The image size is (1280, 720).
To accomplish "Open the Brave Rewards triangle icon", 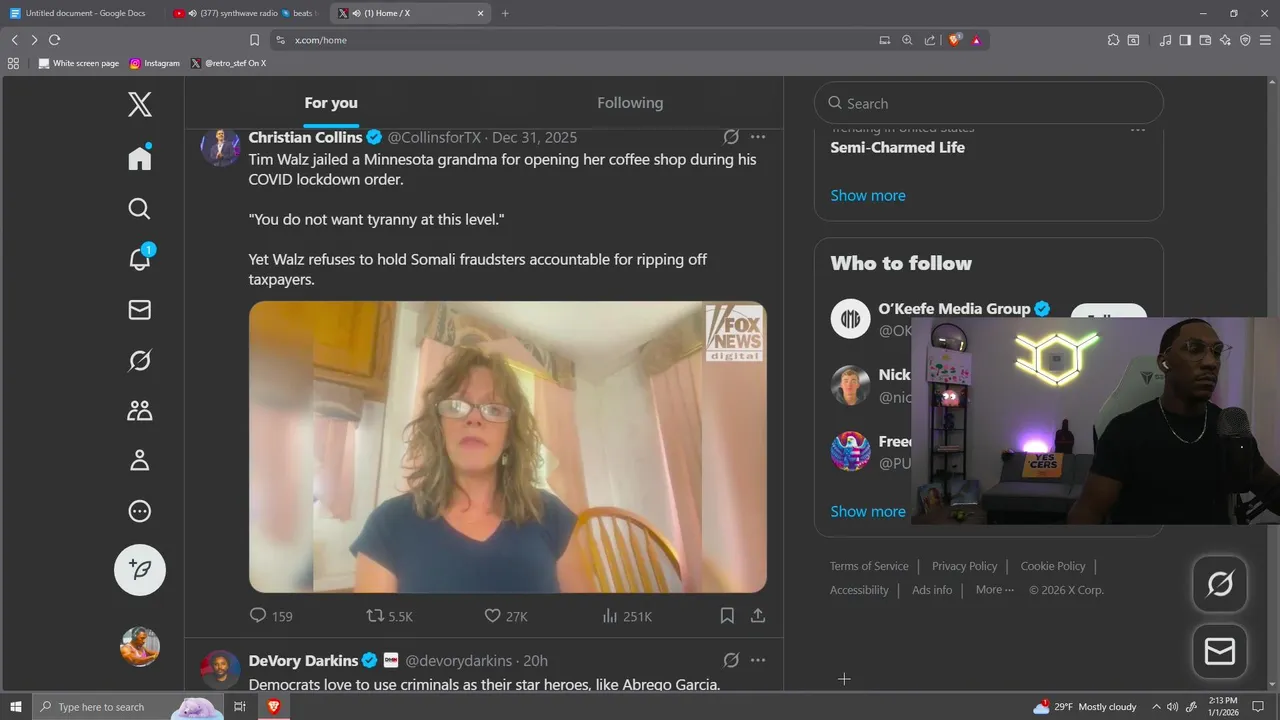I will [x=976, y=40].
